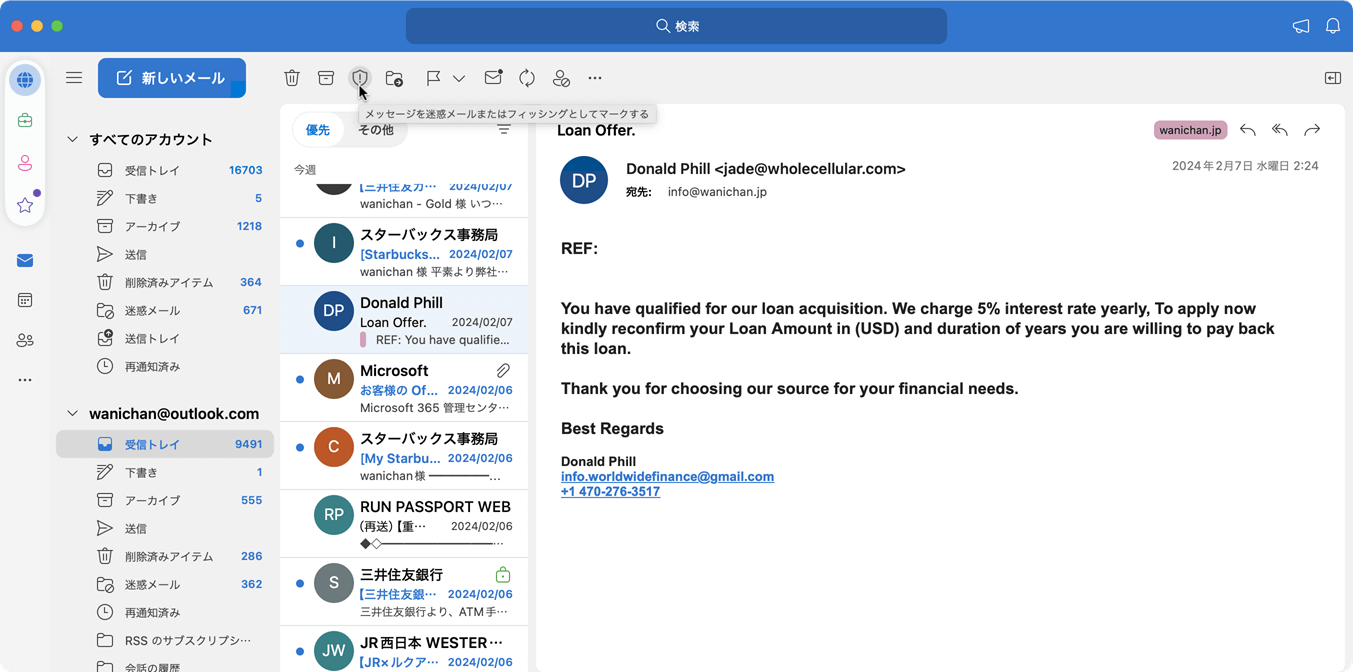Click the Move to folder toolbar icon

394,78
